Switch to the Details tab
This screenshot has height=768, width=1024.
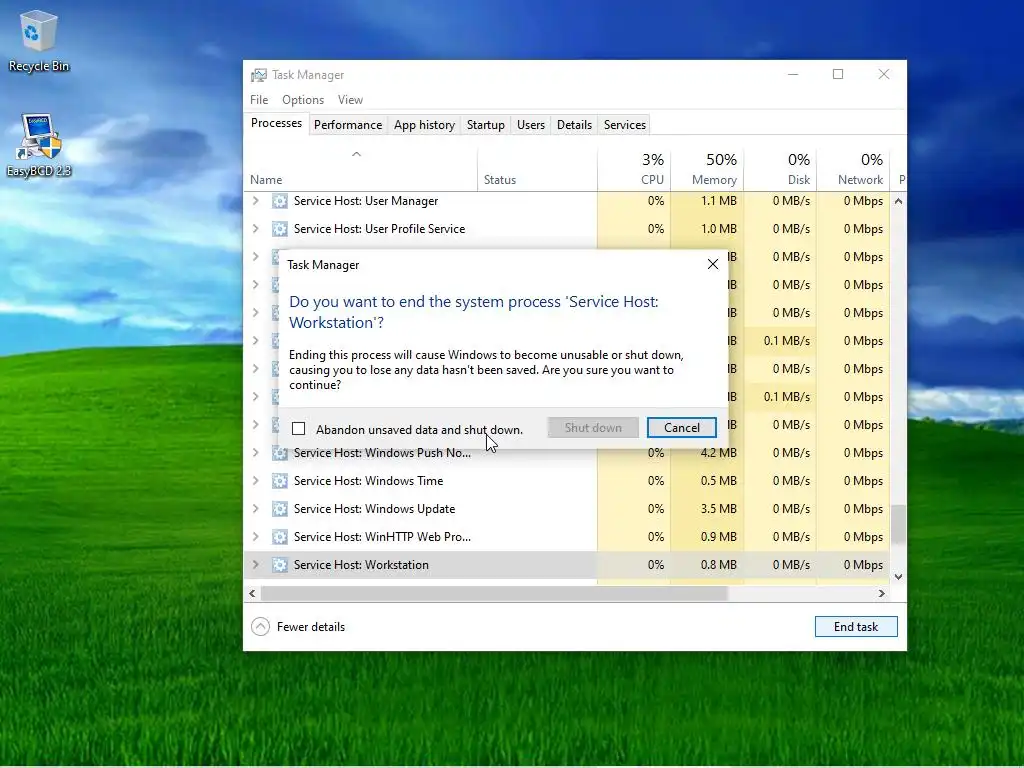(x=575, y=125)
